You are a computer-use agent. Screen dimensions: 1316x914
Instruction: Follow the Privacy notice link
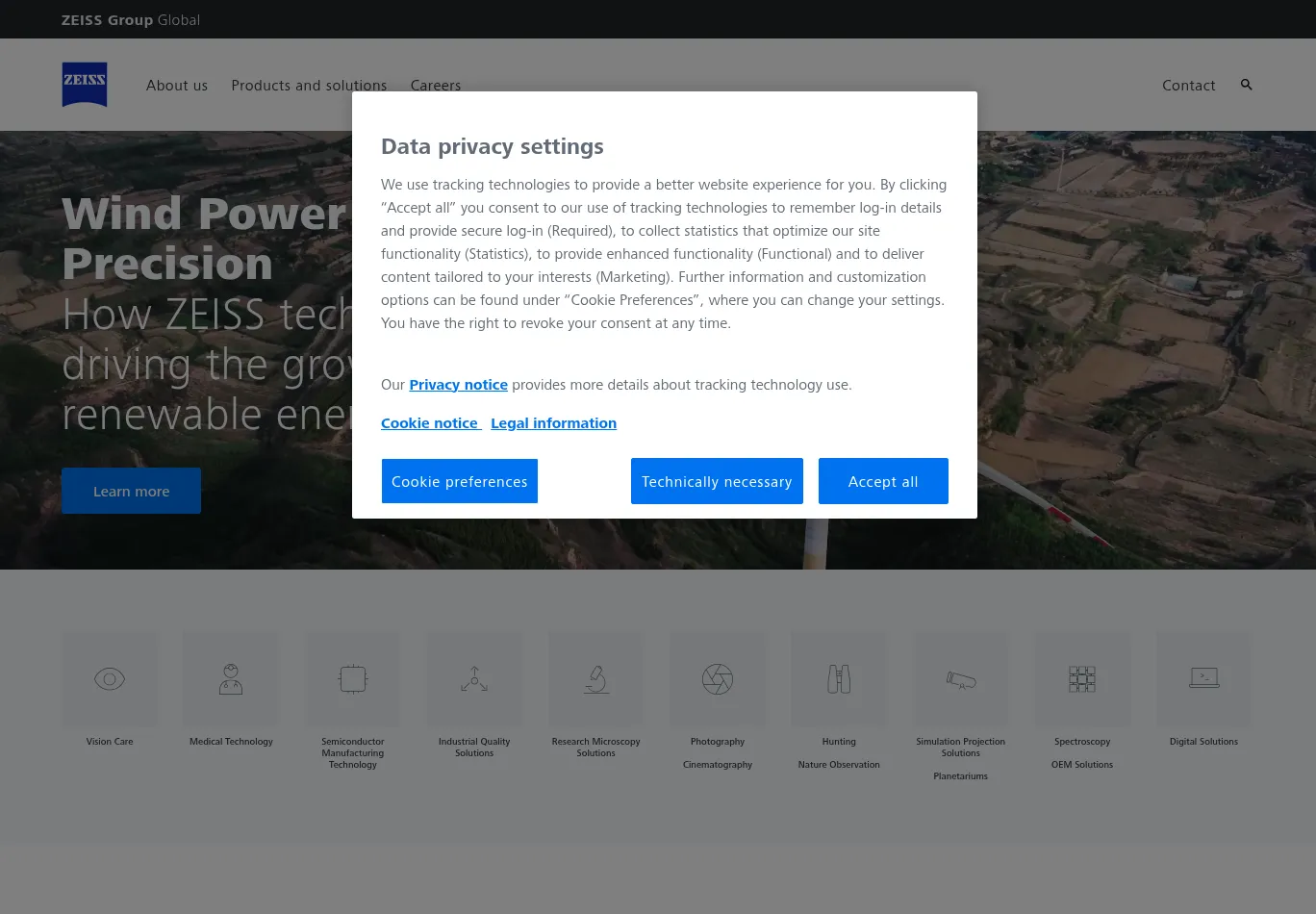click(x=458, y=385)
